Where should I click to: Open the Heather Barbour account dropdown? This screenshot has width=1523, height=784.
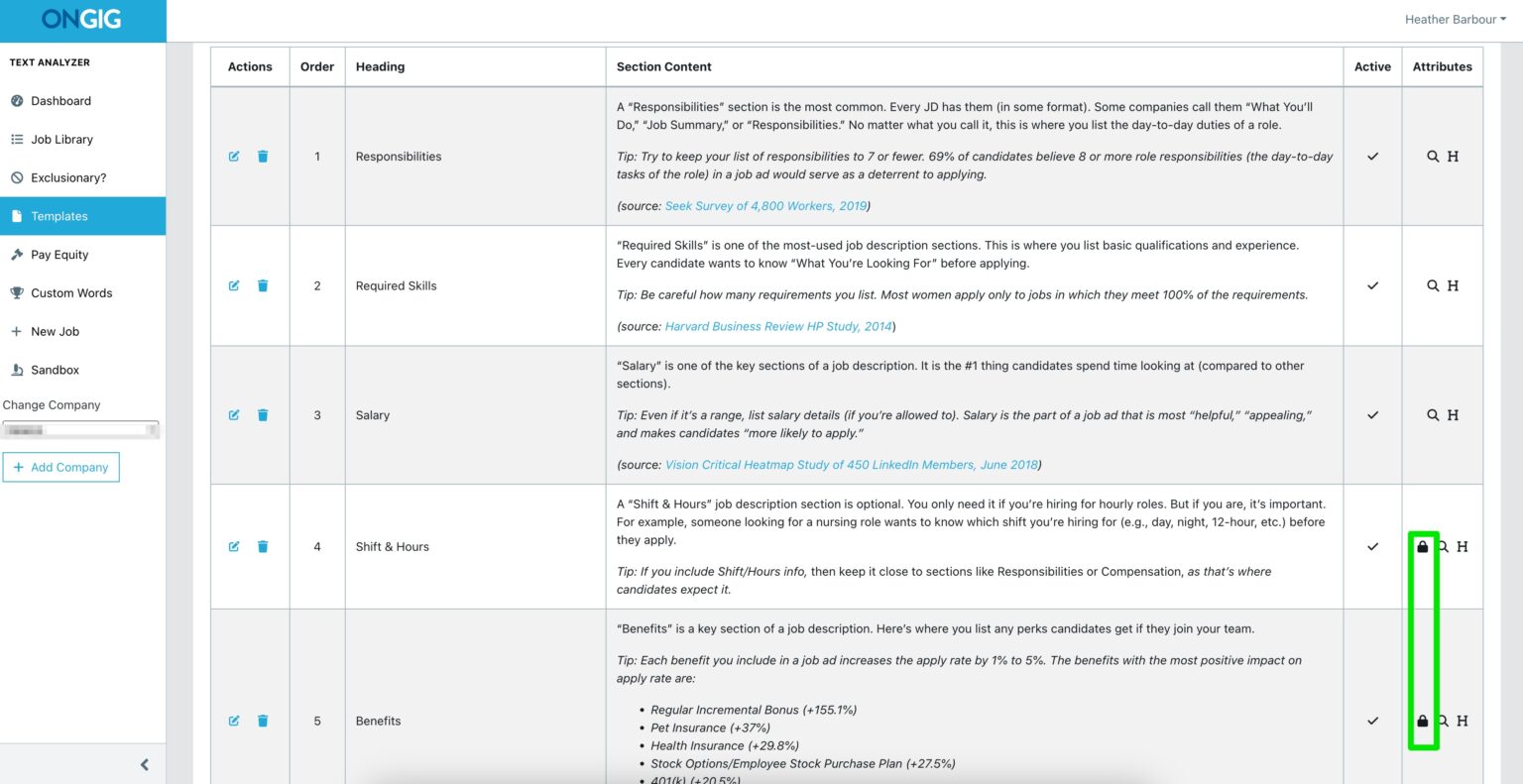tap(1455, 19)
